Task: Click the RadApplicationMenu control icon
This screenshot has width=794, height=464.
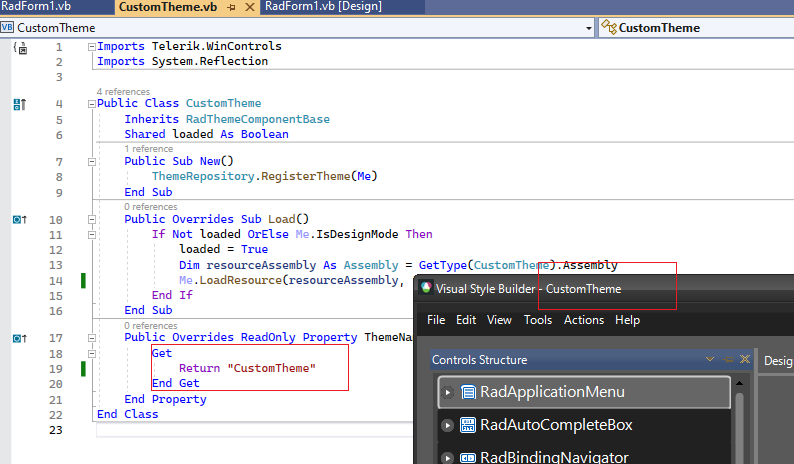Action: tap(468, 392)
